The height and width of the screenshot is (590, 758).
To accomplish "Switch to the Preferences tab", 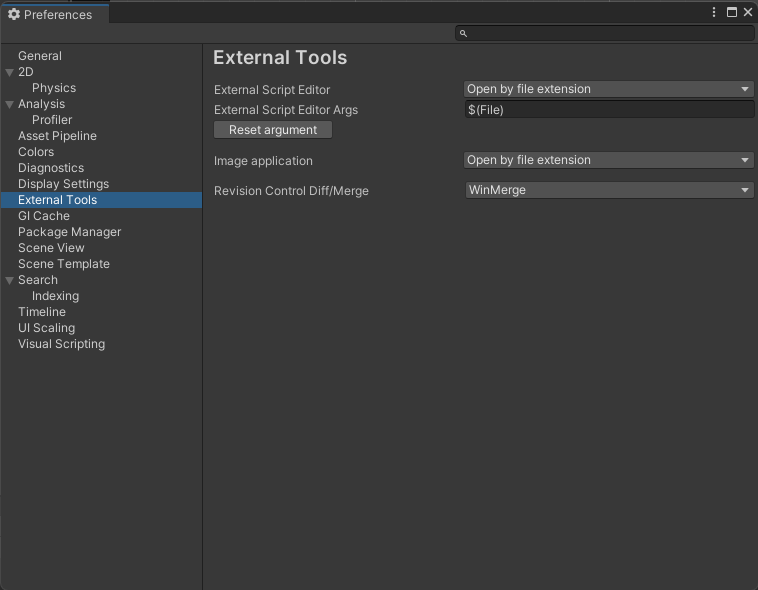I will coord(50,14).
